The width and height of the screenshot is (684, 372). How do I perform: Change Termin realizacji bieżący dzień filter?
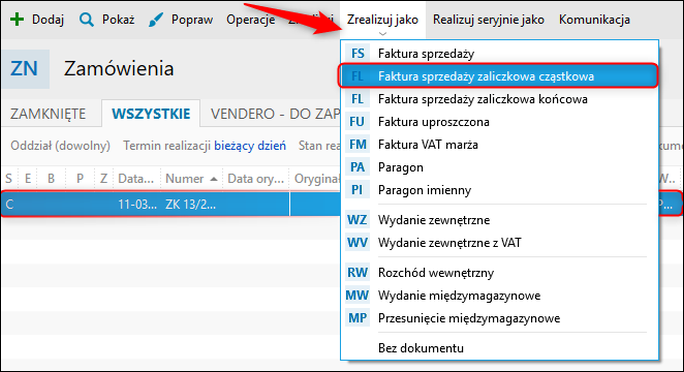(x=205, y=146)
